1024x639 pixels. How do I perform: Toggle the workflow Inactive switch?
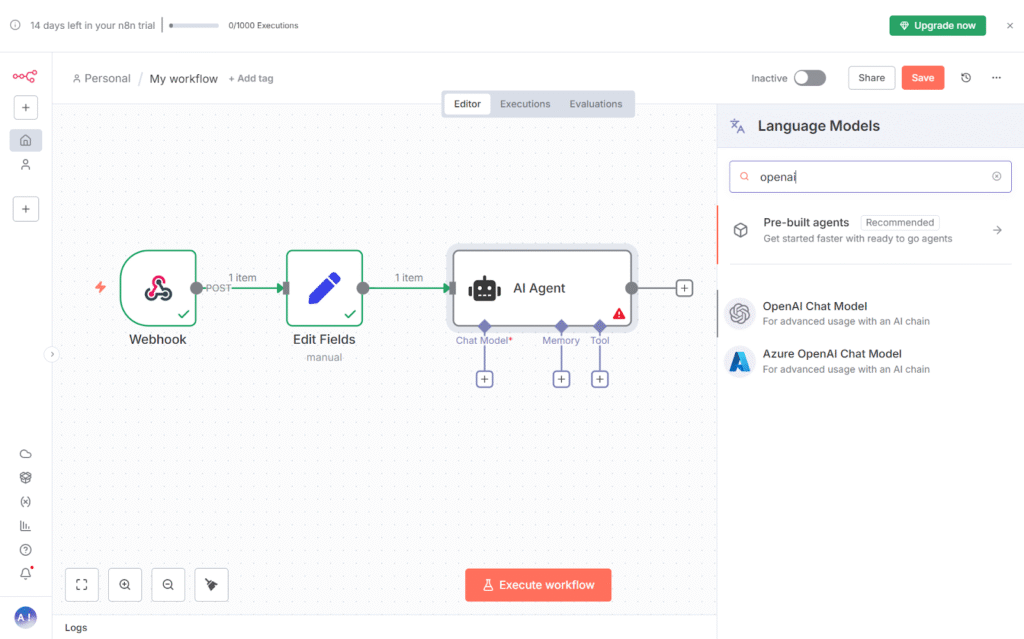809,78
